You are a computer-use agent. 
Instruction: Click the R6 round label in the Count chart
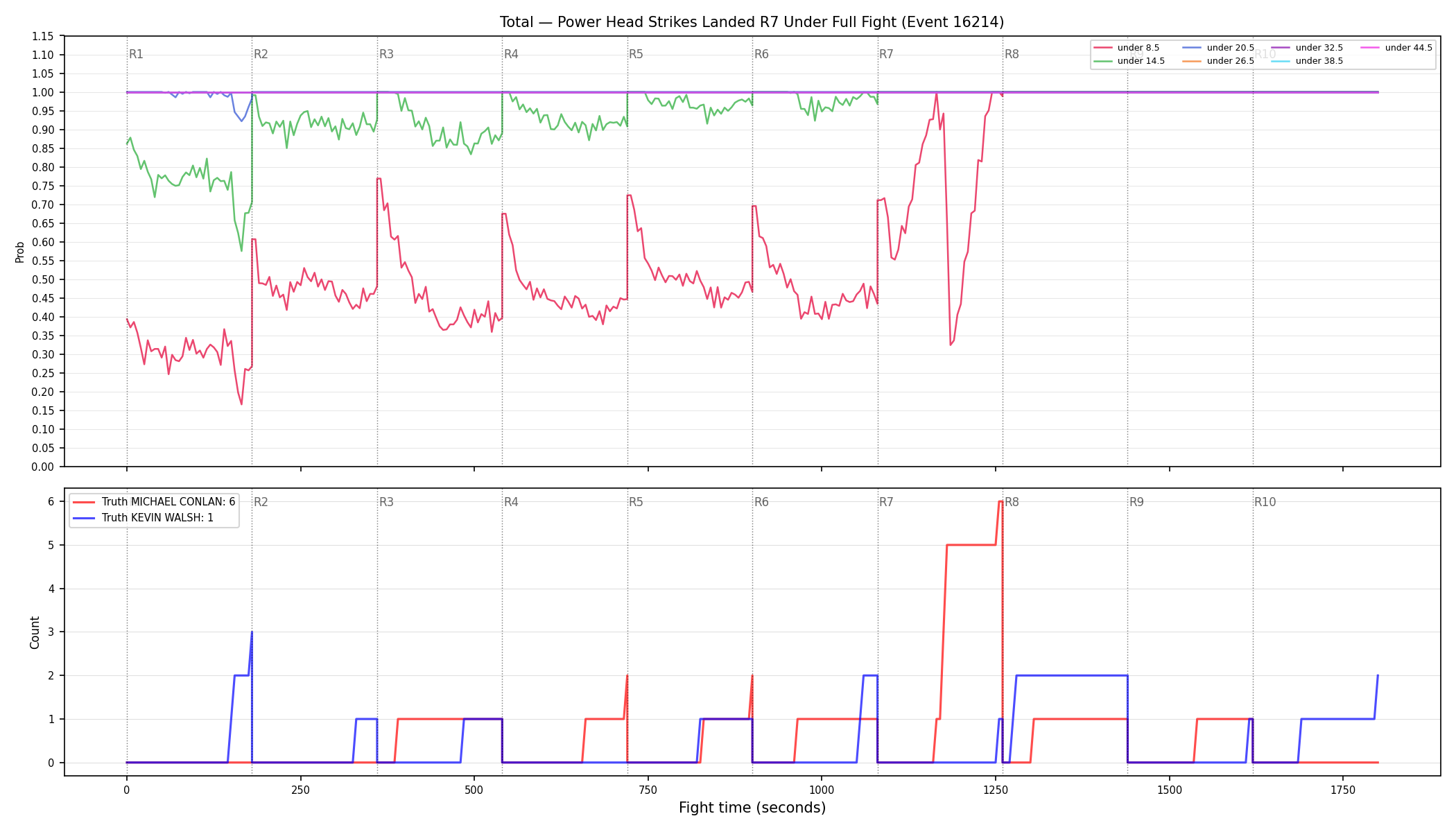761,502
